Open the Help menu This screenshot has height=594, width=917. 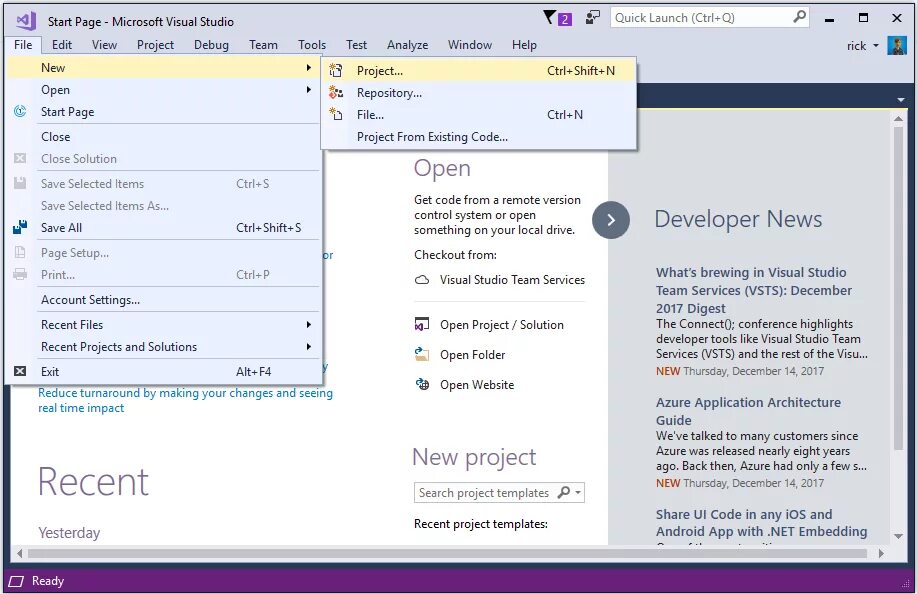coord(524,44)
